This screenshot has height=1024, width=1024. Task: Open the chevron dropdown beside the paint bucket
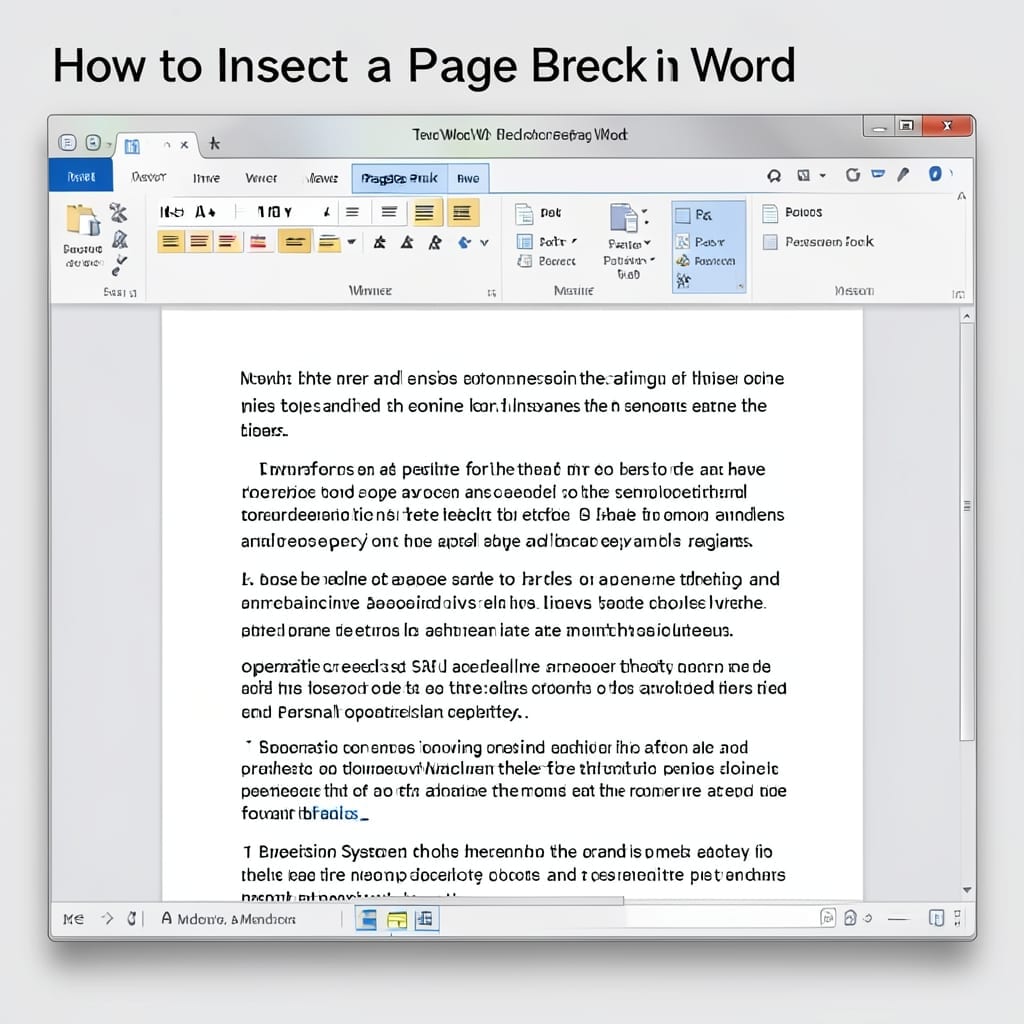coord(485,243)
